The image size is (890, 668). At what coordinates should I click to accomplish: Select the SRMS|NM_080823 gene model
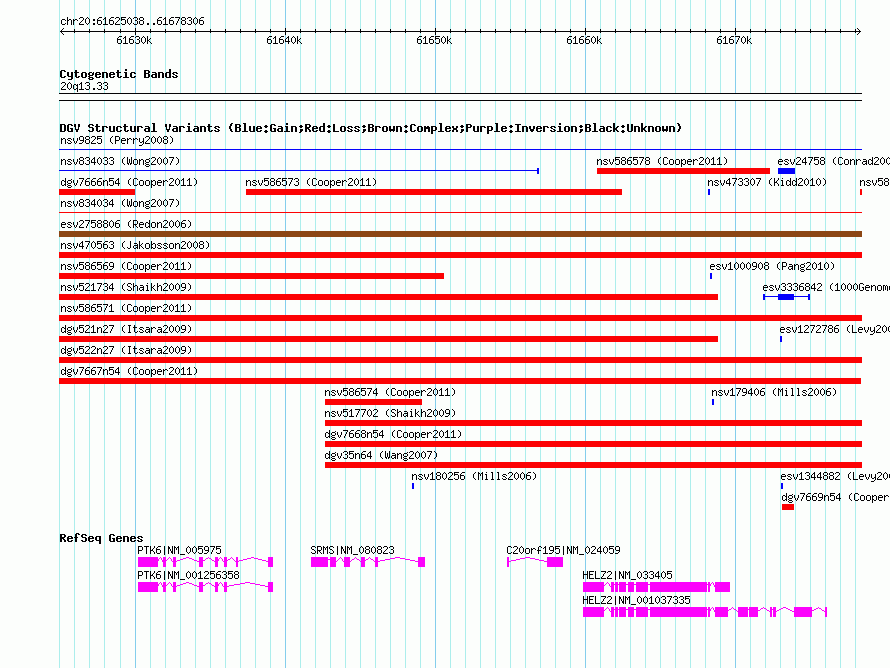367,563
